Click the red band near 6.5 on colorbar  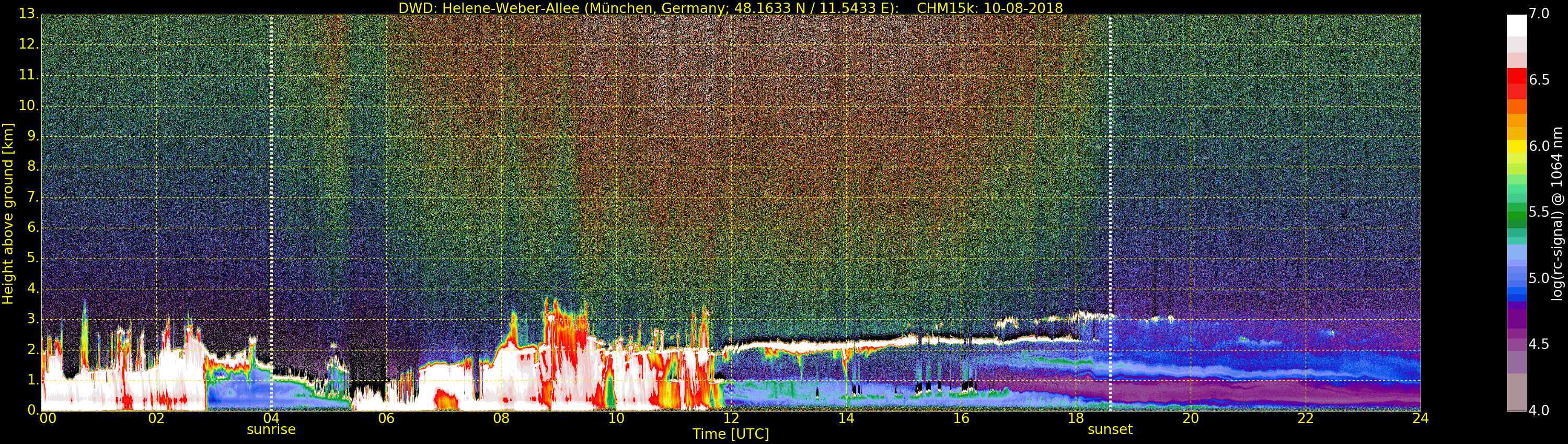(1516, 79)
